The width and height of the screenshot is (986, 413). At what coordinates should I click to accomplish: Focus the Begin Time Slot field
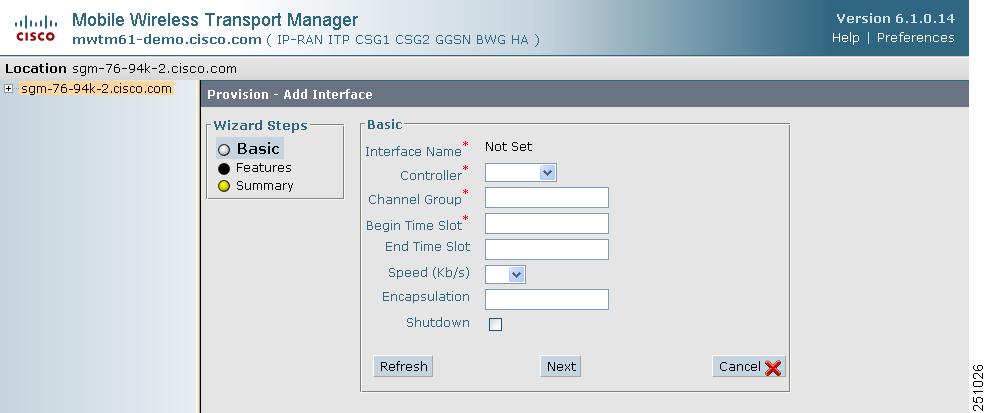546,223
